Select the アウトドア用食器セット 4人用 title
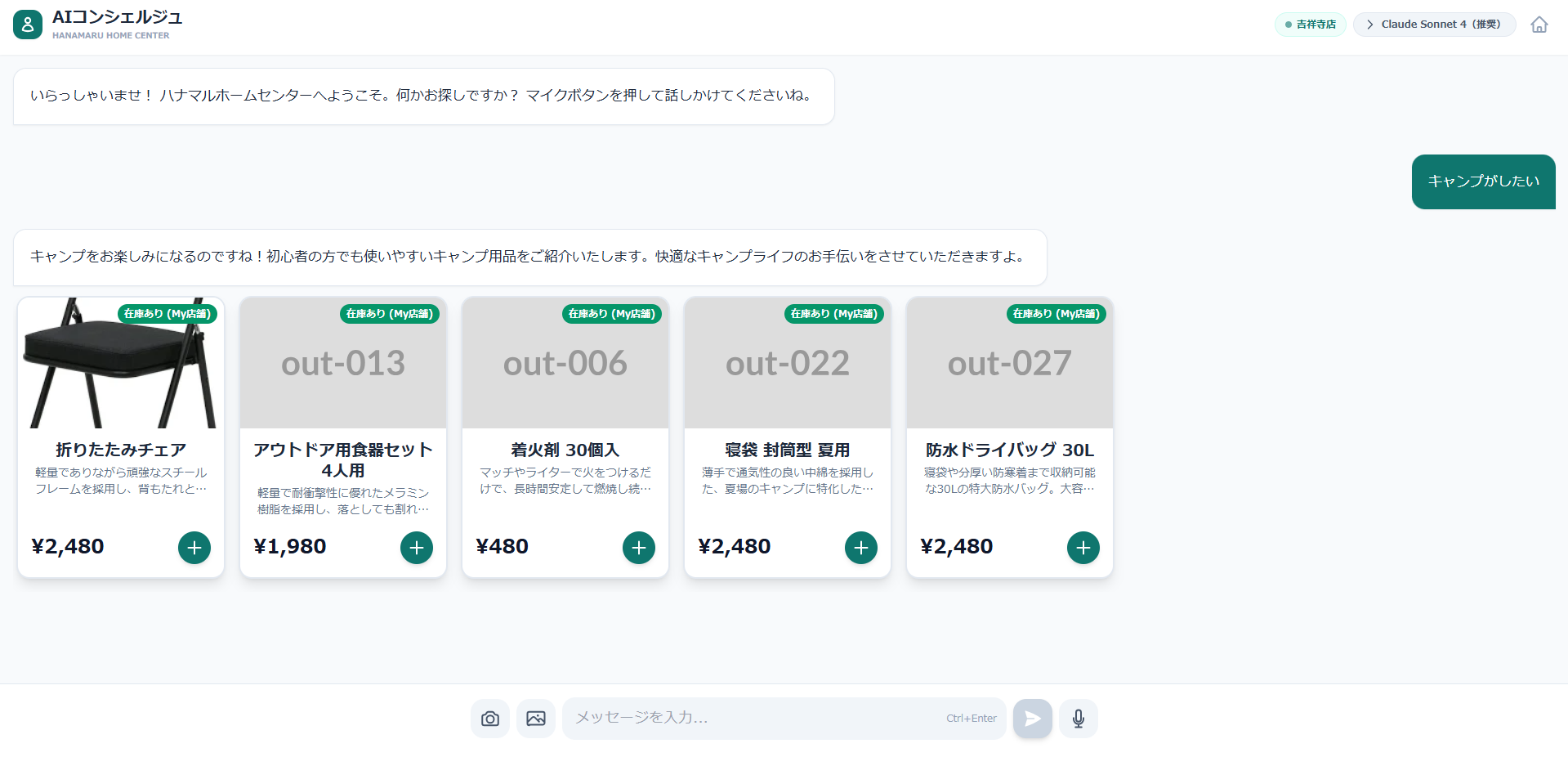Image resolution: width=1568 pixels, height=766 pixels. tap(343, 460)
